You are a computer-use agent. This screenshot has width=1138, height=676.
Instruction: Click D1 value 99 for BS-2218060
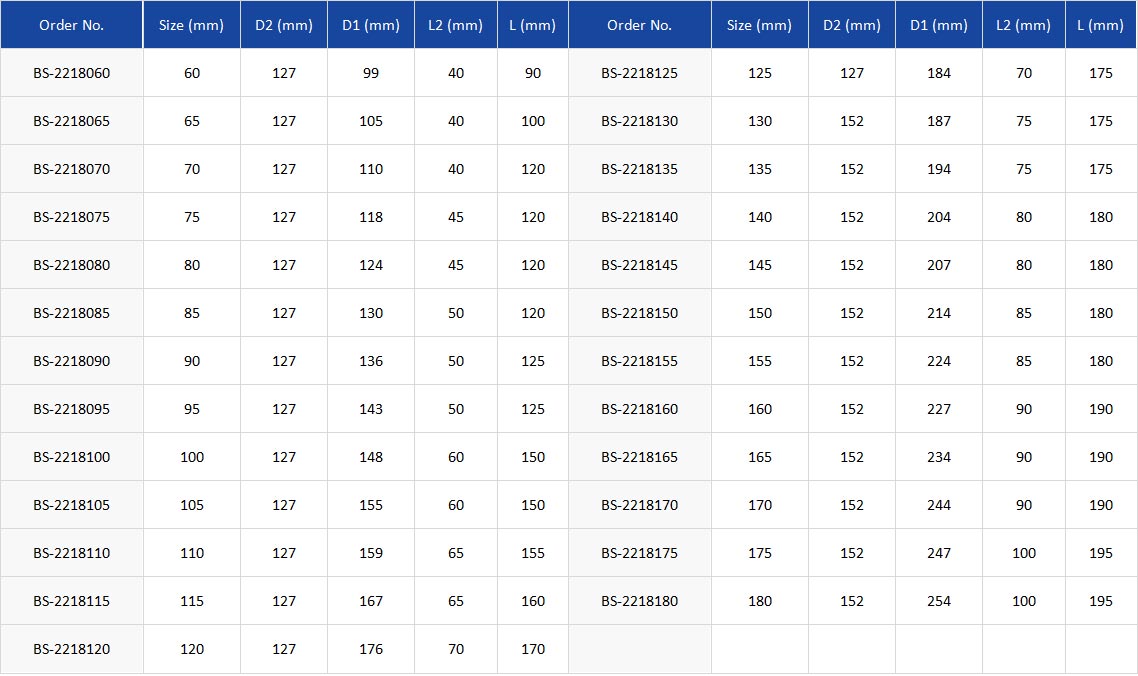click(371, 73)
